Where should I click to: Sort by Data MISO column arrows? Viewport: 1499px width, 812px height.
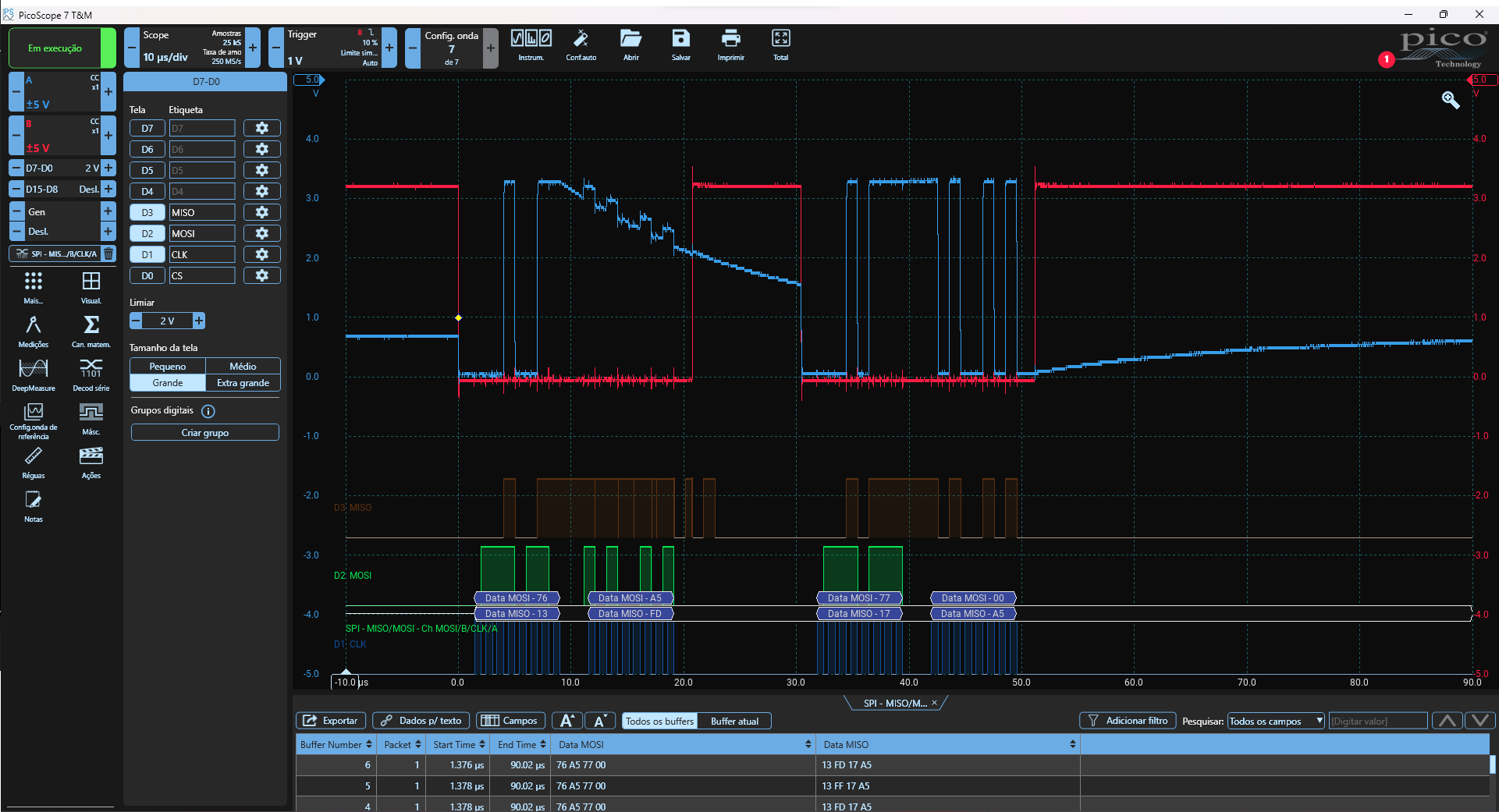tap(1073, 744)
